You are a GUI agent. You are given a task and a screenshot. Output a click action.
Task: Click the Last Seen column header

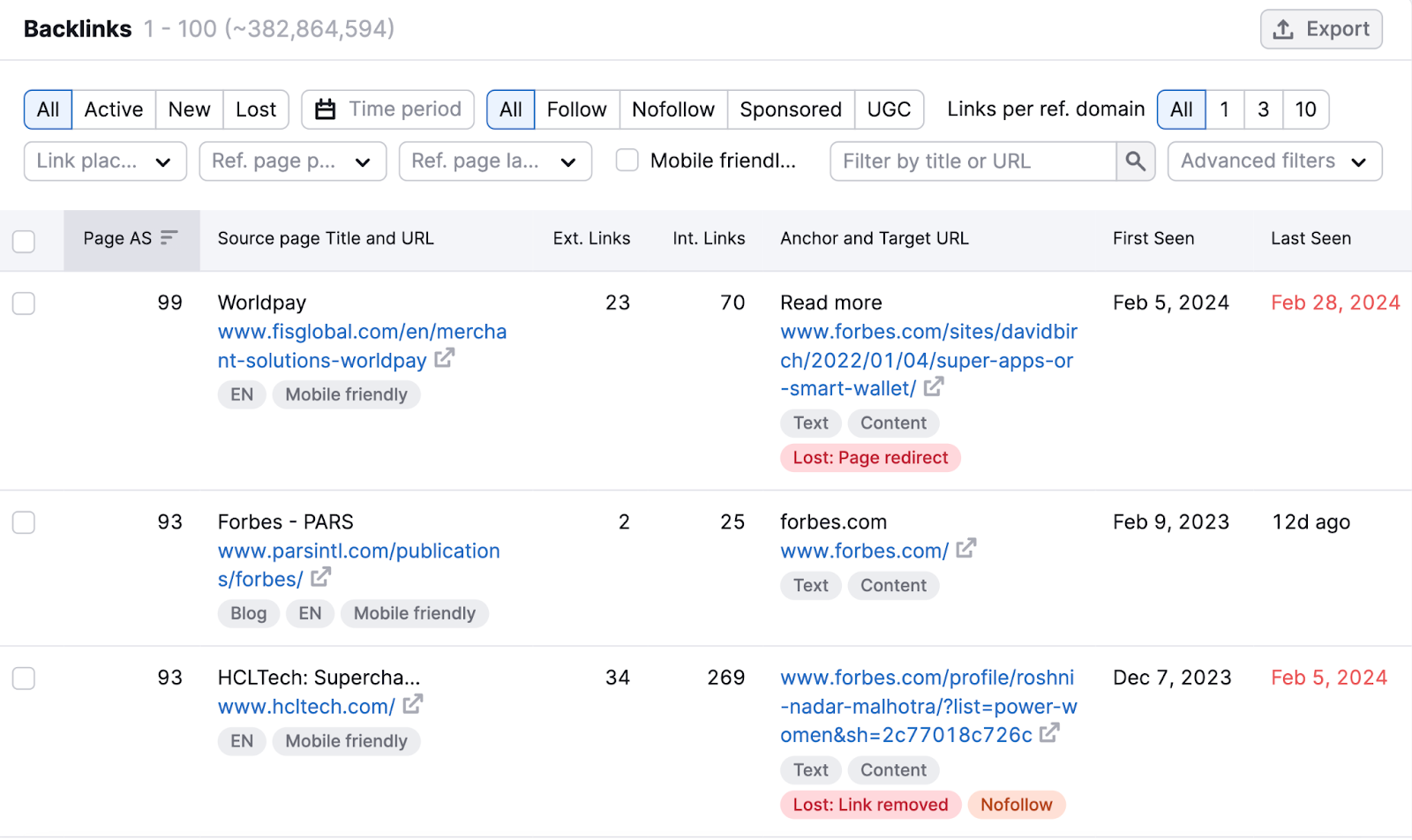click(1311, 238)
